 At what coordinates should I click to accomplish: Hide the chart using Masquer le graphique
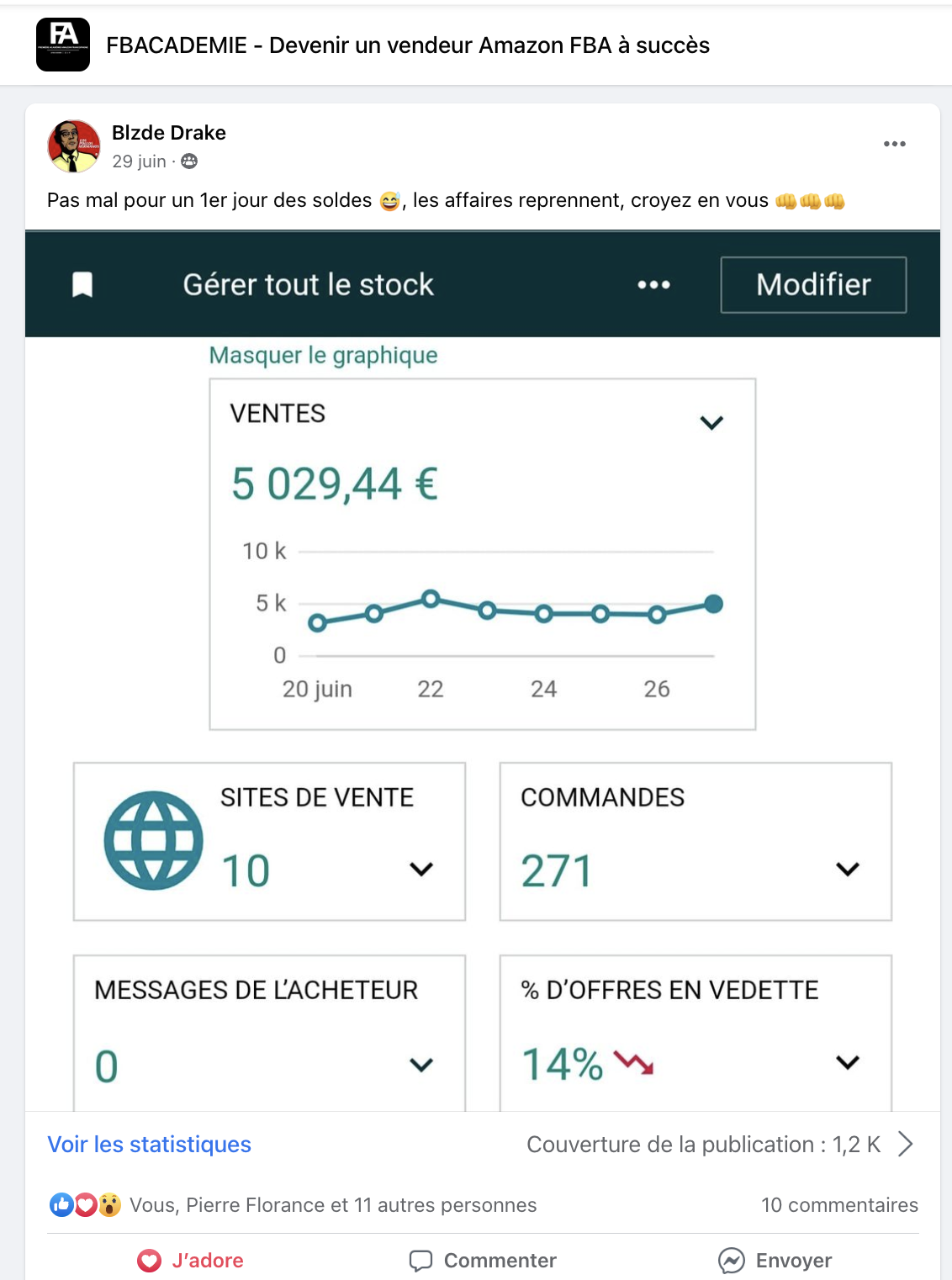point(324,355)
